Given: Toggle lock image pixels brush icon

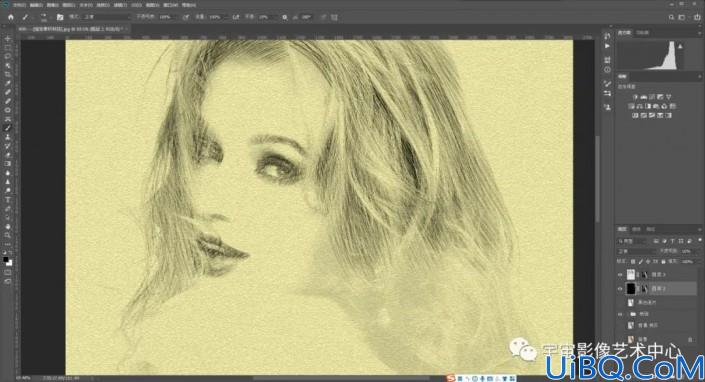Looking at the screenshot, I should pos(641,261).
